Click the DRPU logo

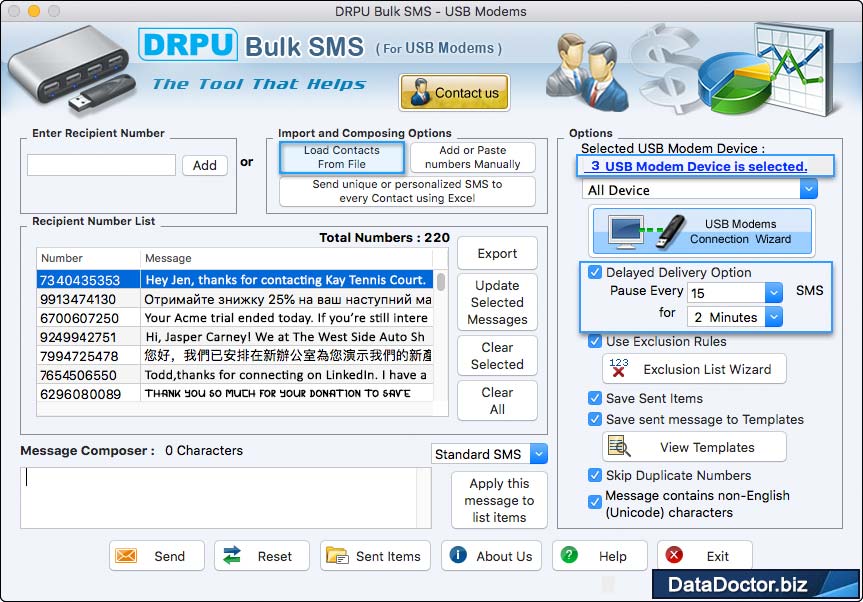pos(188,45)
